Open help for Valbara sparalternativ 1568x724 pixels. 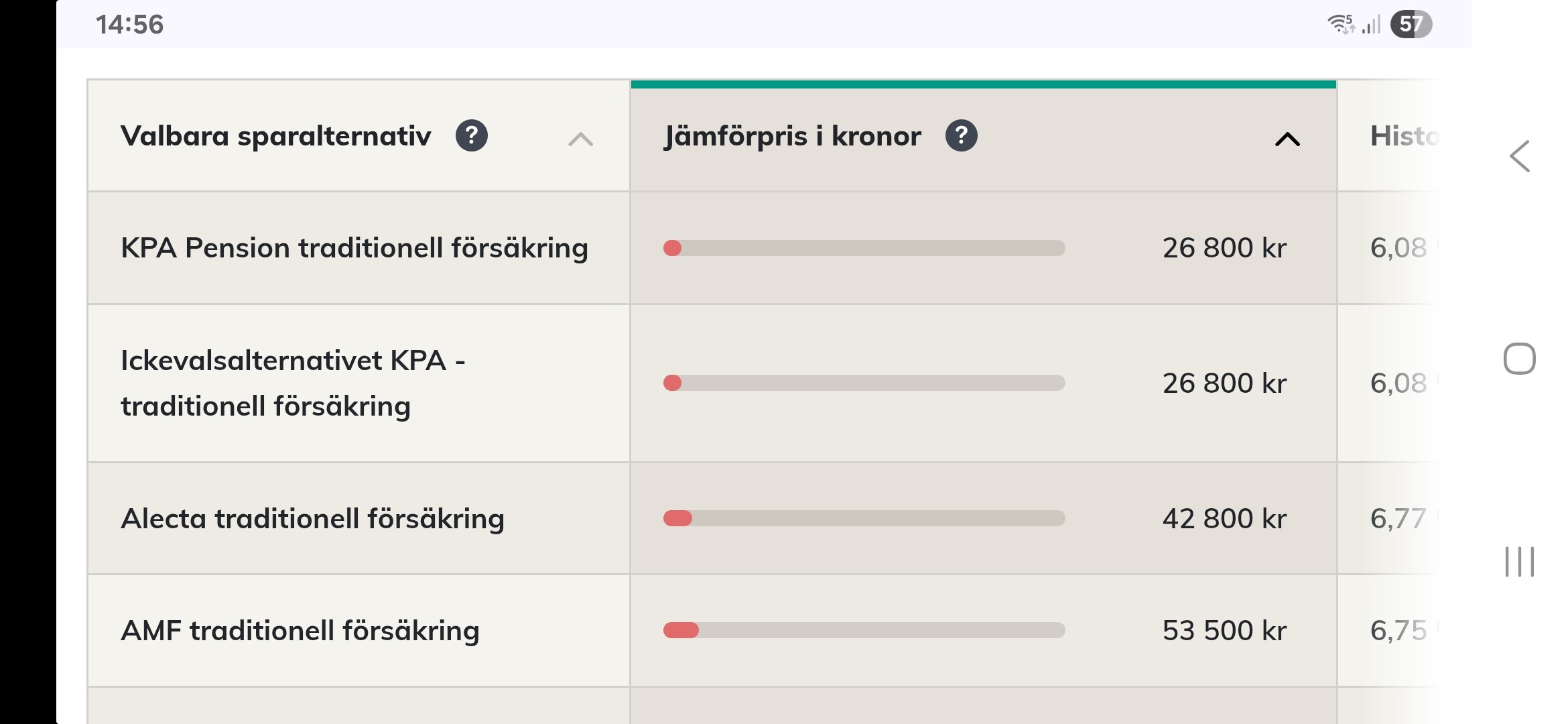(472, 136)
